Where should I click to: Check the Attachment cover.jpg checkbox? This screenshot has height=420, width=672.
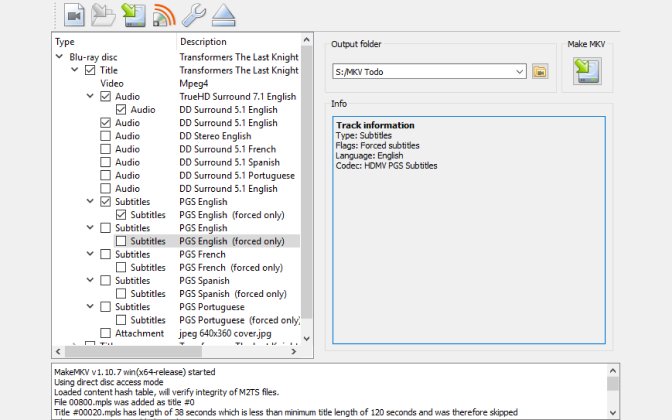(x=105, y=333)
